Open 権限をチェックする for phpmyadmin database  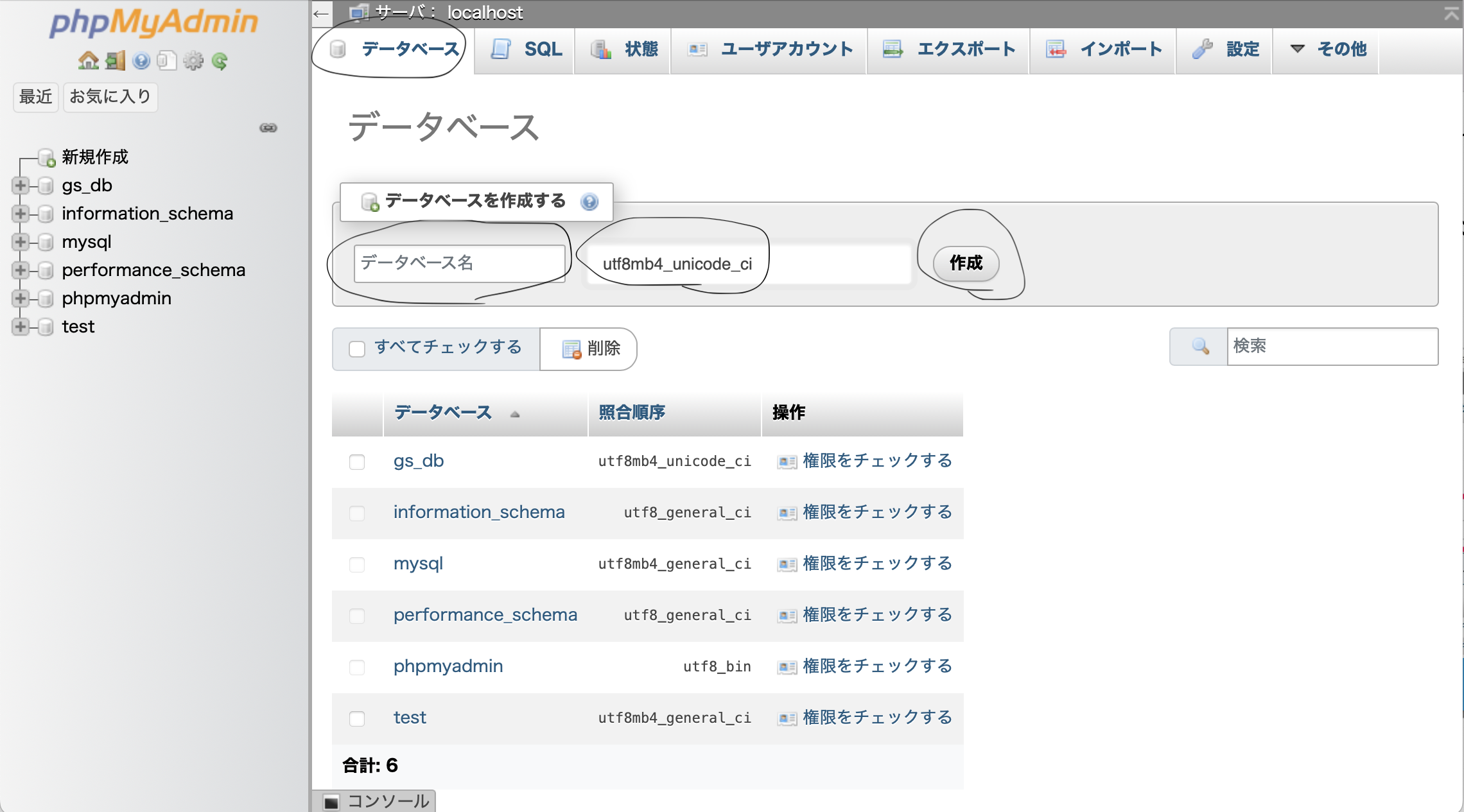[877, 666]
